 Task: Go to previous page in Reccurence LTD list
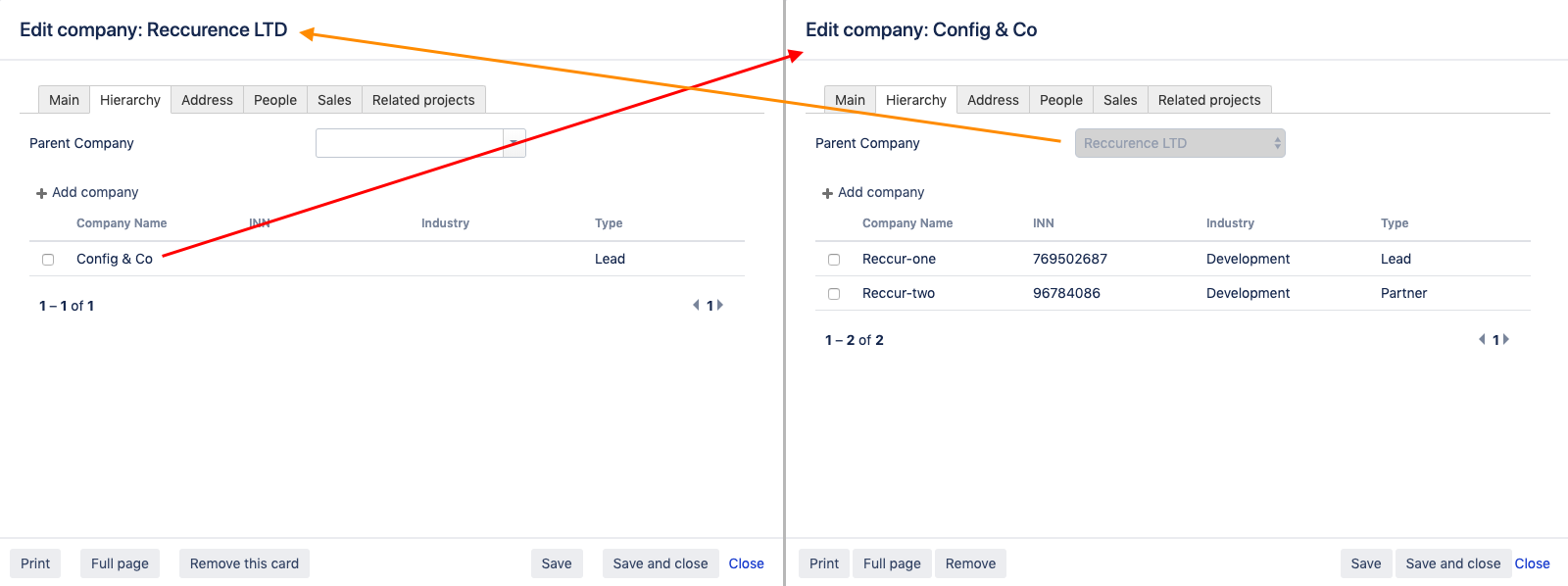pyautogui.click(x=696, y=306)
